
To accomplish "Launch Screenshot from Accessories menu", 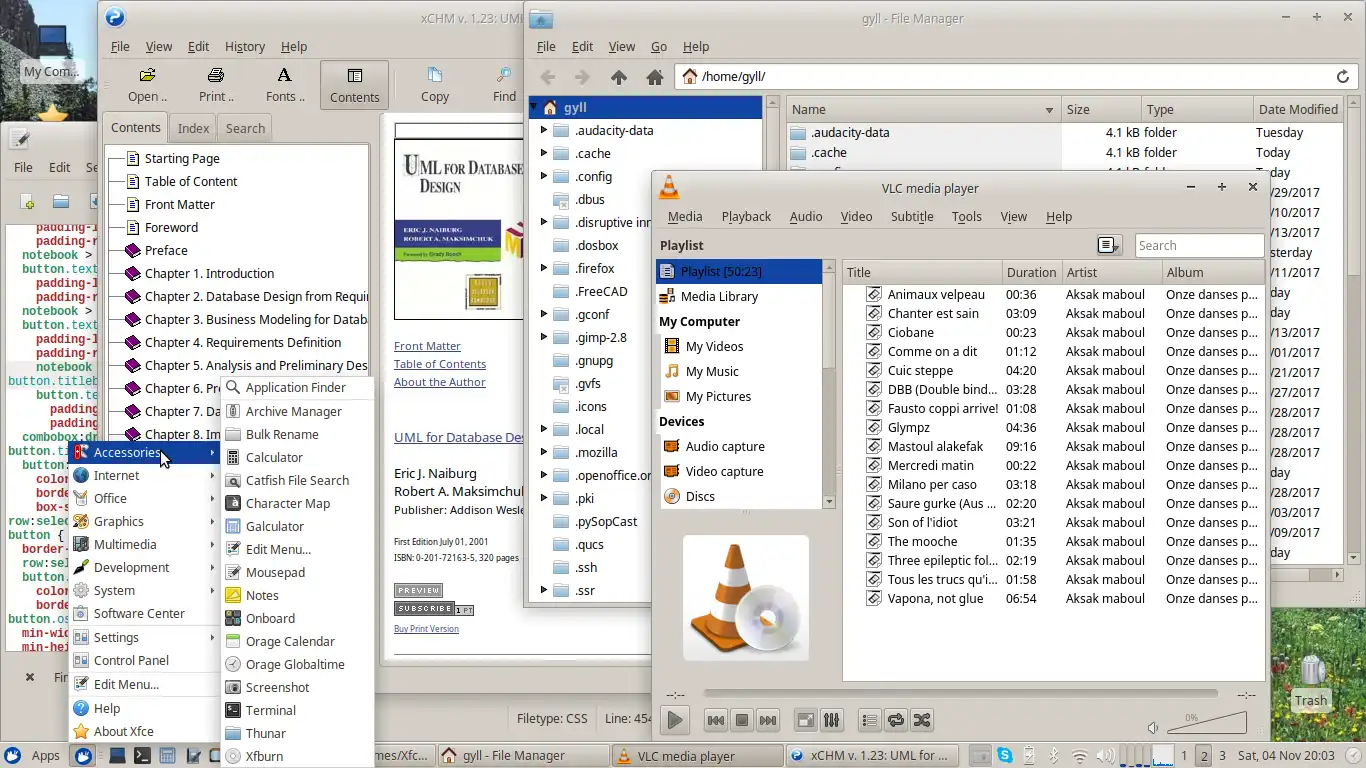I will point(297,687).
